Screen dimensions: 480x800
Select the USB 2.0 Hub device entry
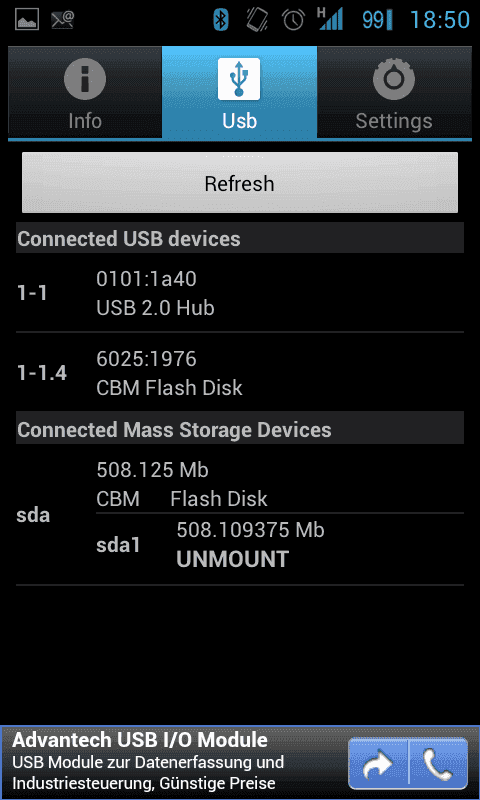point(240,293)
